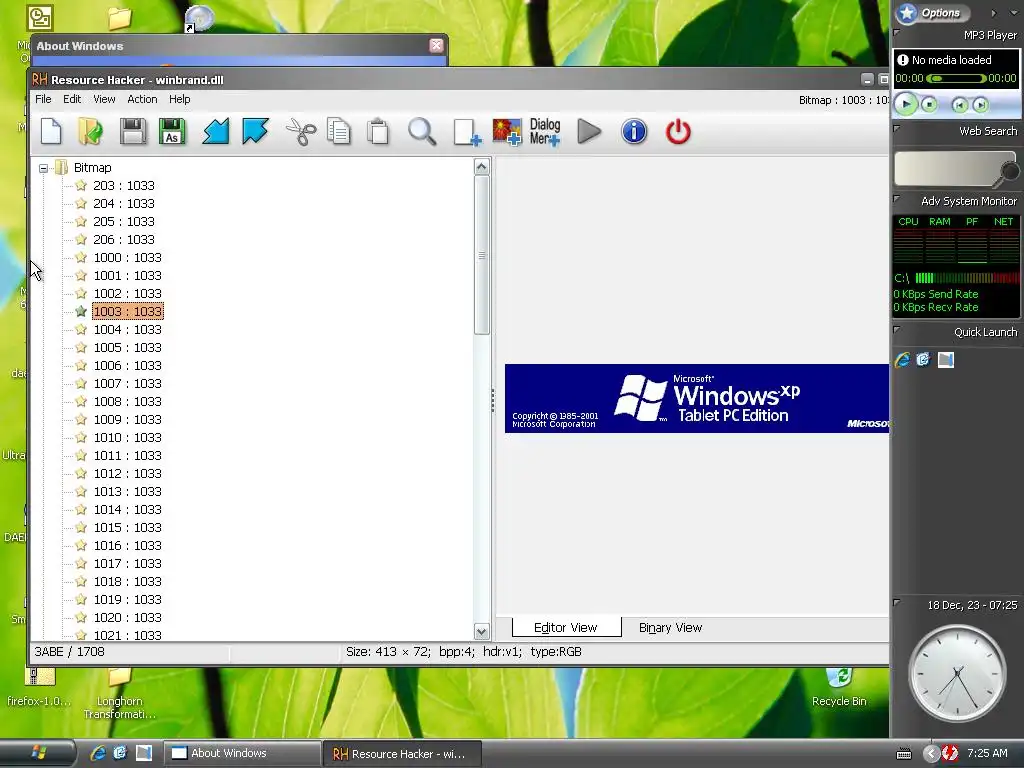Select bitmap resource 206 : 1033
This screenshot has width=1024, height=768.
[123, 240]
